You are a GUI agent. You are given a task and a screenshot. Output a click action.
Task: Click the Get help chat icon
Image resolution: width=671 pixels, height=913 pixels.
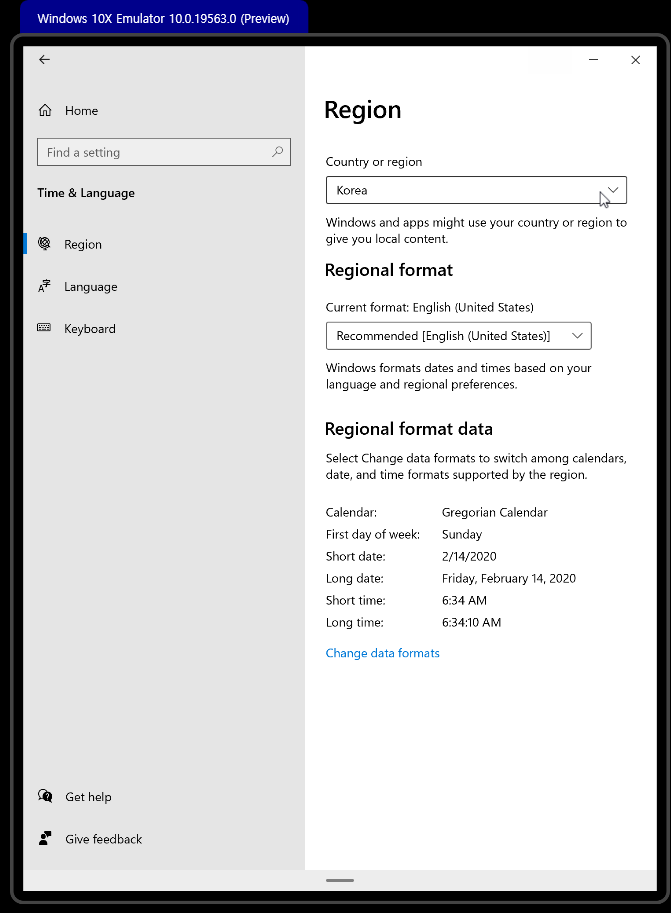coord(45,796)
